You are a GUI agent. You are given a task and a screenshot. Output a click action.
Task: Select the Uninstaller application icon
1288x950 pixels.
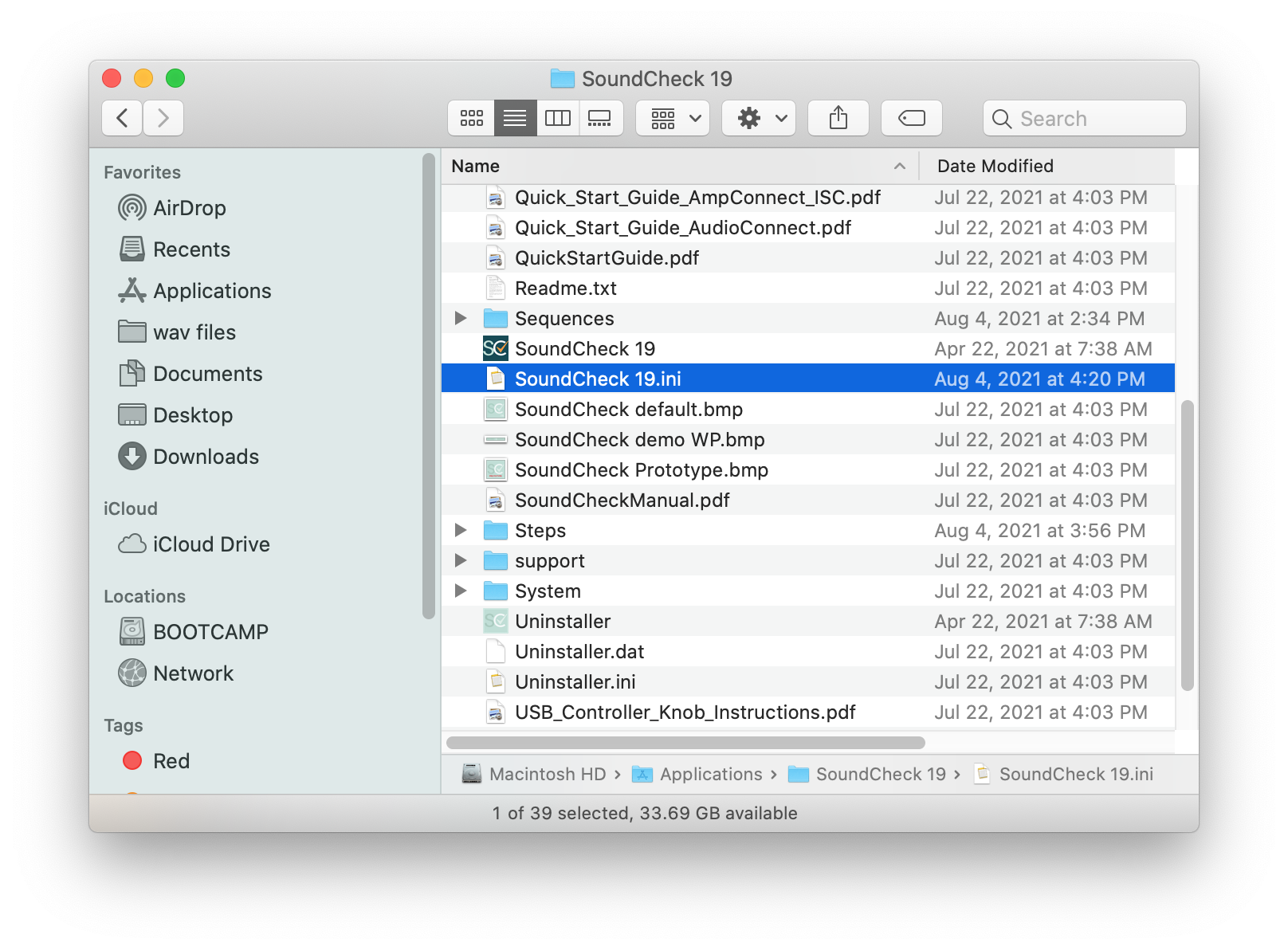(496, 621)
